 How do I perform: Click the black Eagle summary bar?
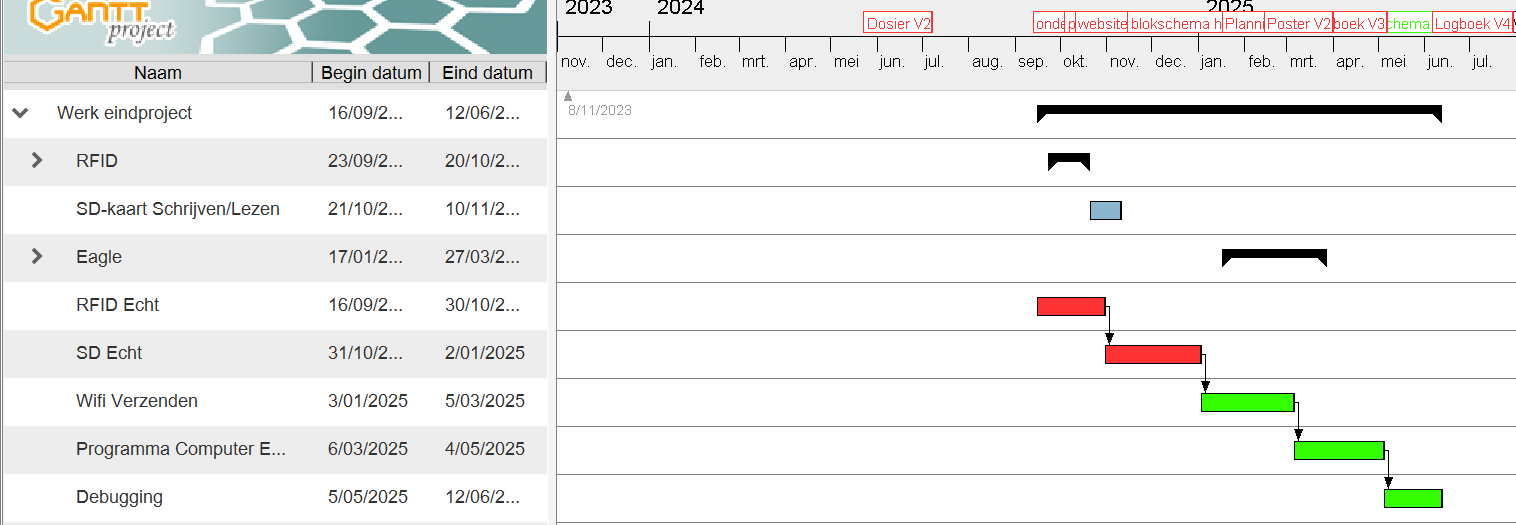(1273, 254)
